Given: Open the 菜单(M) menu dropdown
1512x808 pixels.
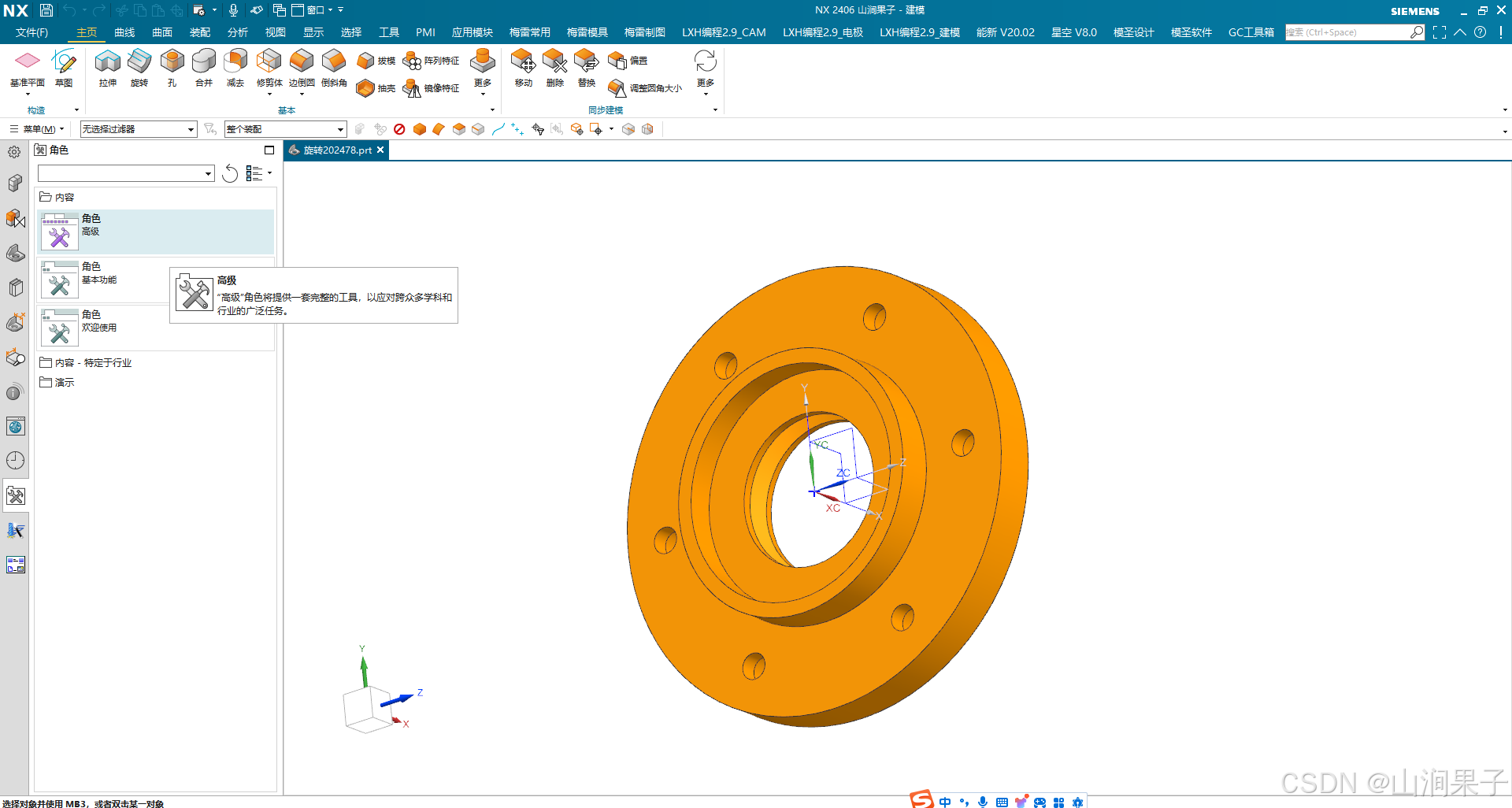Looking at the screenshot, I should 37,129.
